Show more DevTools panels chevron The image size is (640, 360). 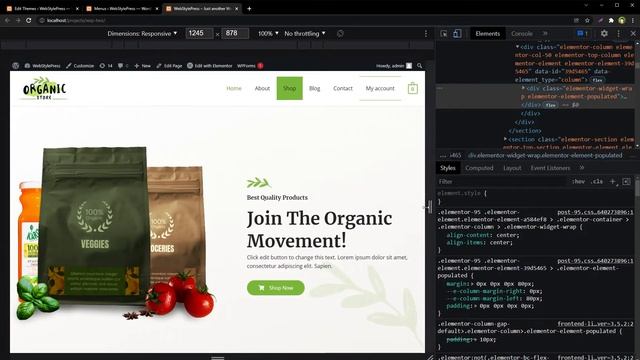coord(545,33)
